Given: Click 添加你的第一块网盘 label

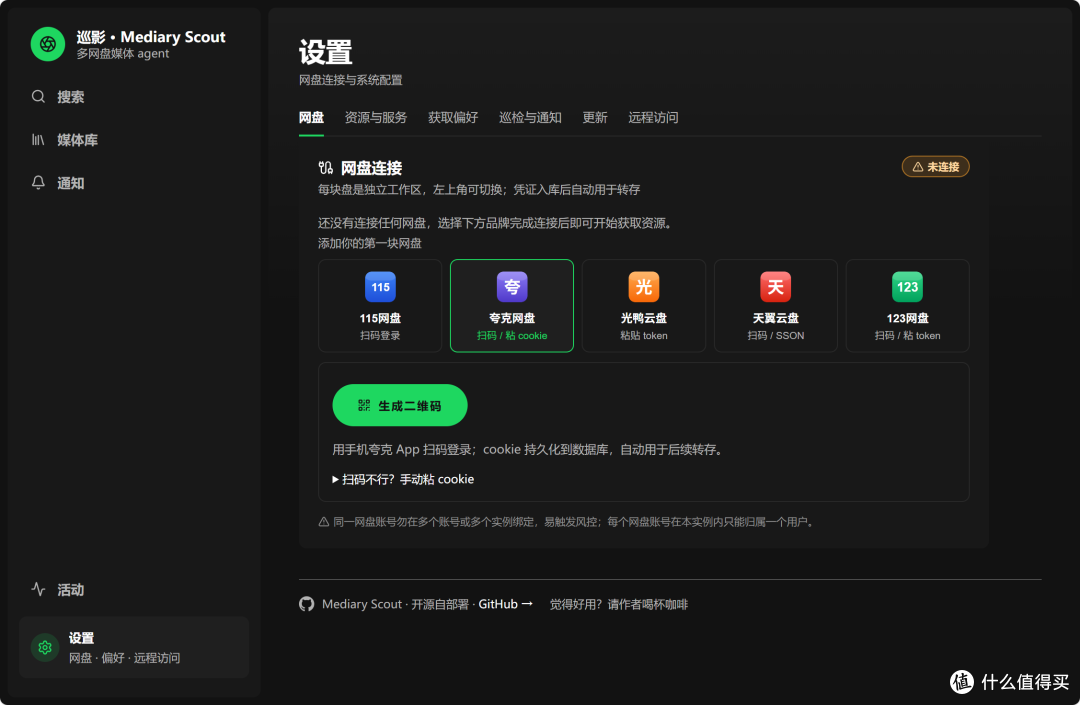Looking at the screenshot, I should coord(370,243).
